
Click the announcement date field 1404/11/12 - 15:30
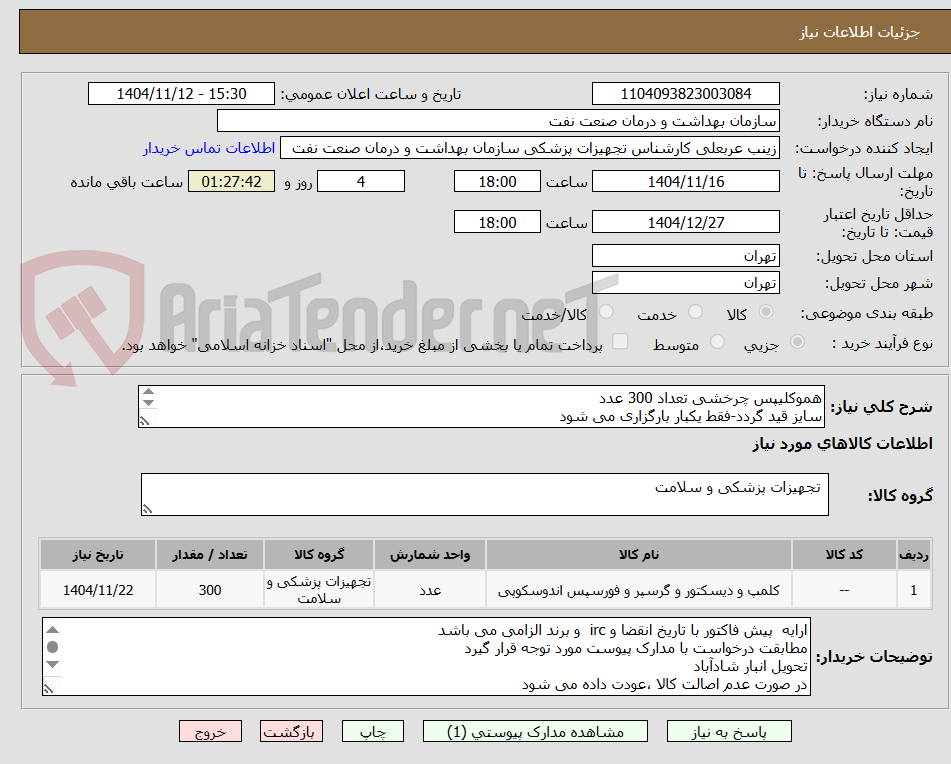click(181, 94)
